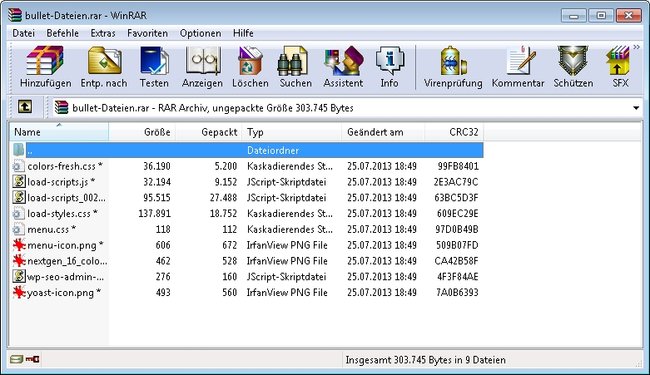Click the Löschen delete icon
650x375 pixels.
[x=250, y=60]
